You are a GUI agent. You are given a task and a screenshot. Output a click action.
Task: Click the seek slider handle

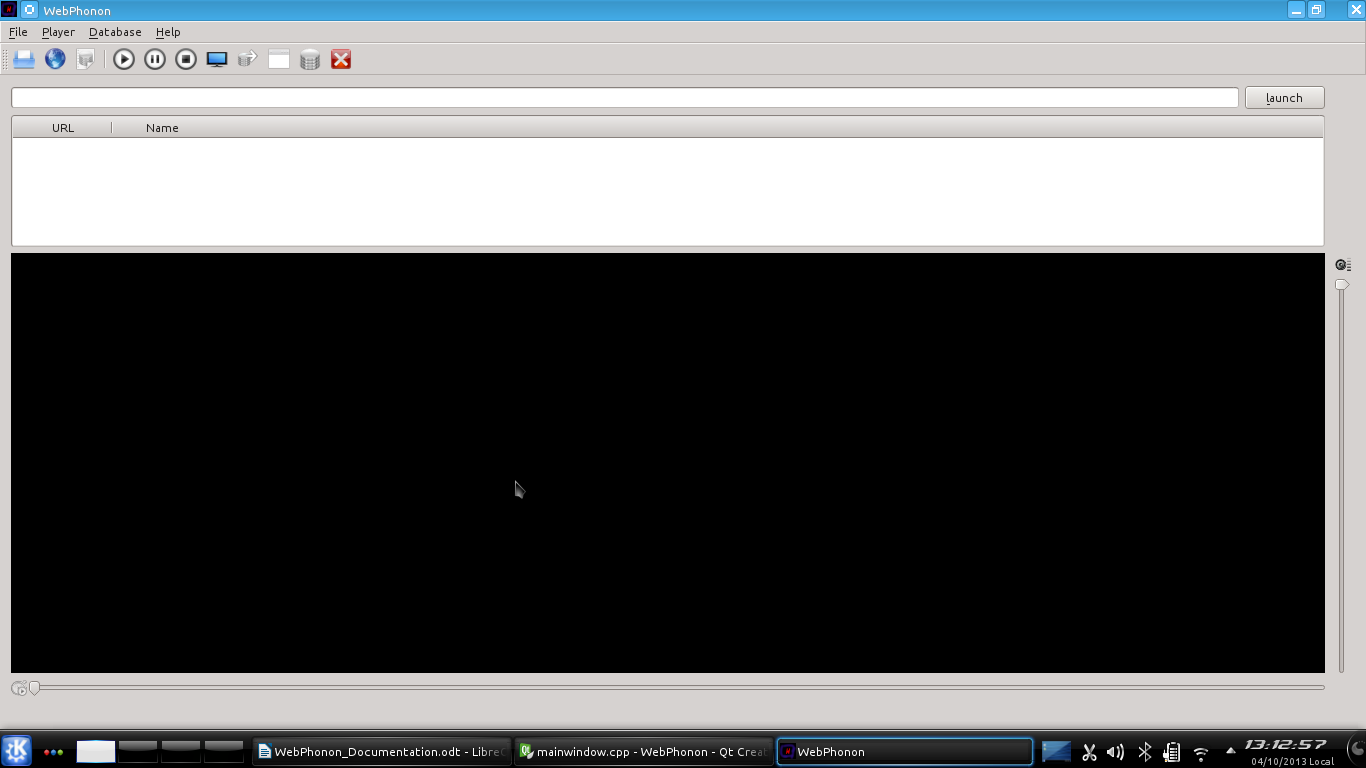coord(34,688)
